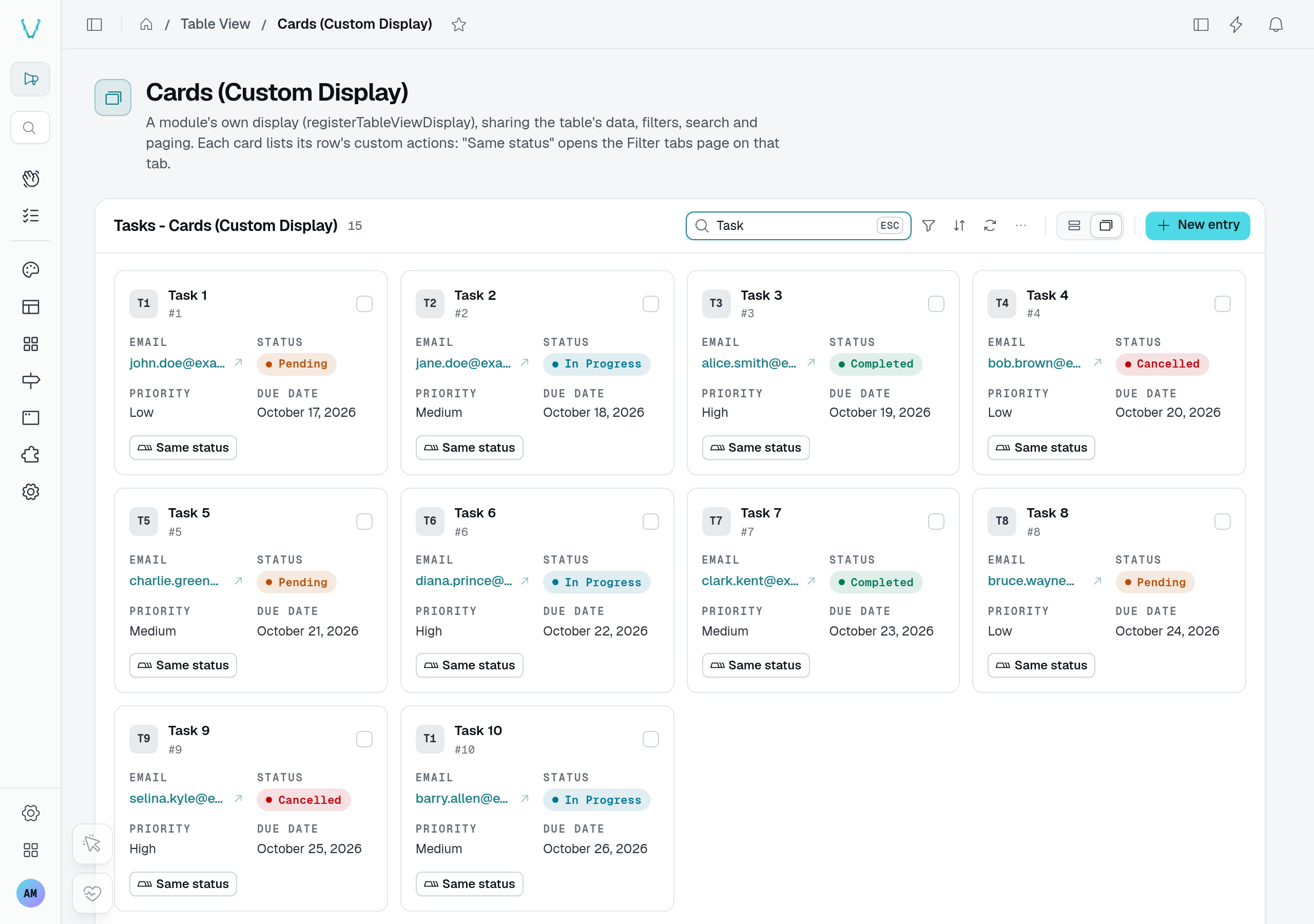Open the palette theme sidebar item

coord(30,269)
